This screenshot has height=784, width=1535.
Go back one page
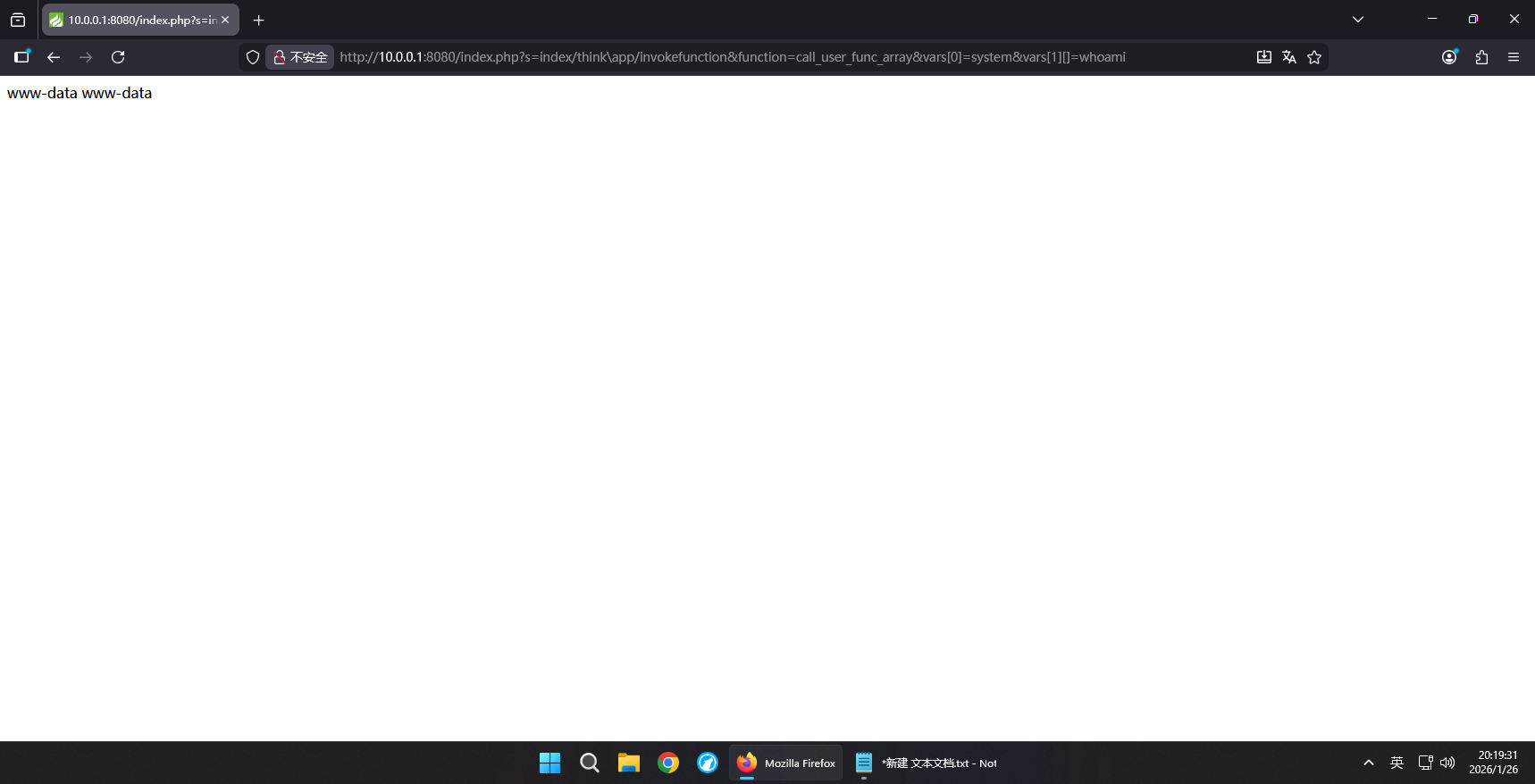tap(54, 57)
